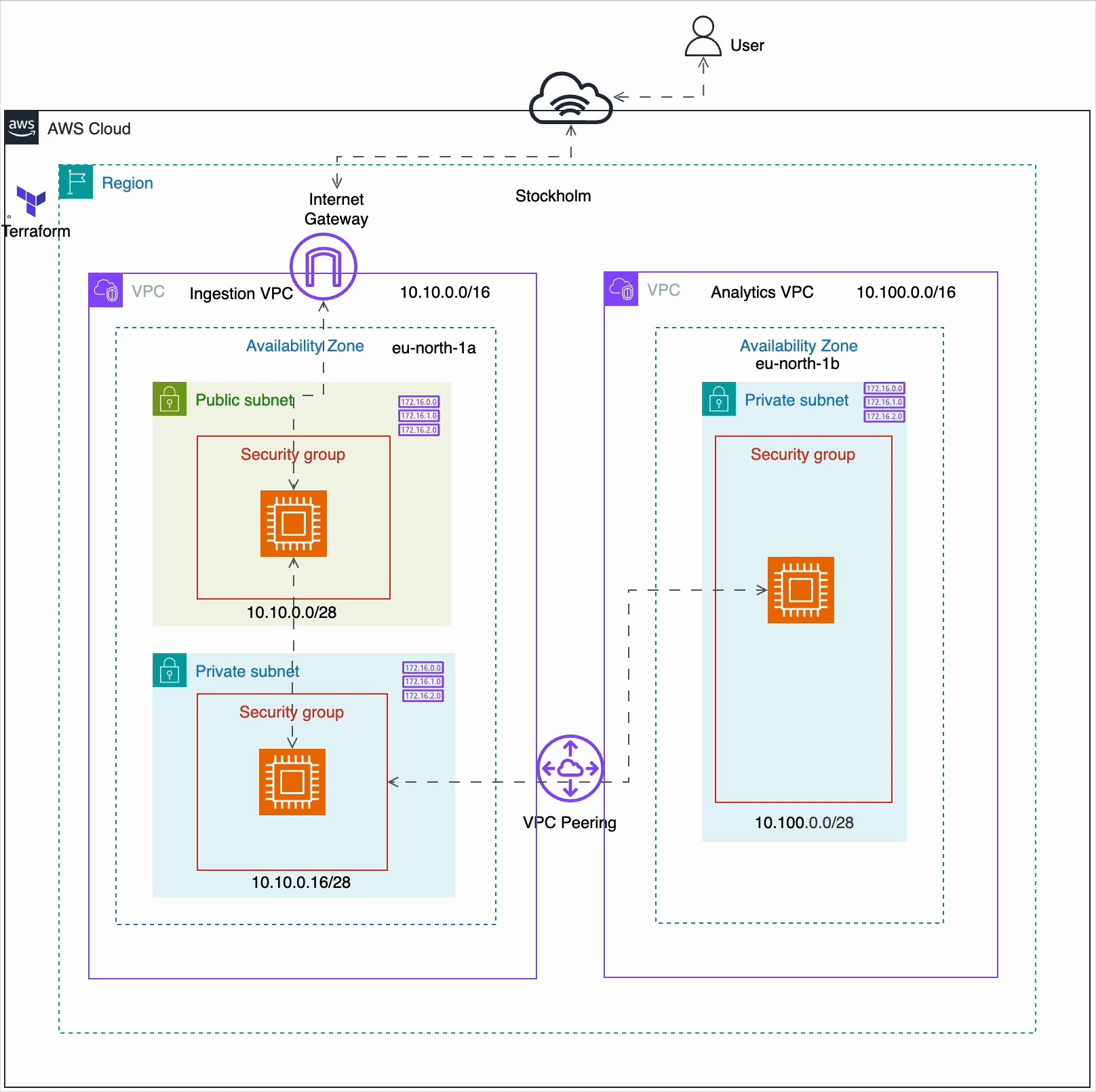This screenshot has width=1096, height=1092.
Task: Select the 172.16.2.0 tag in Analytics private subnet
Action: (x=884, y=416)
